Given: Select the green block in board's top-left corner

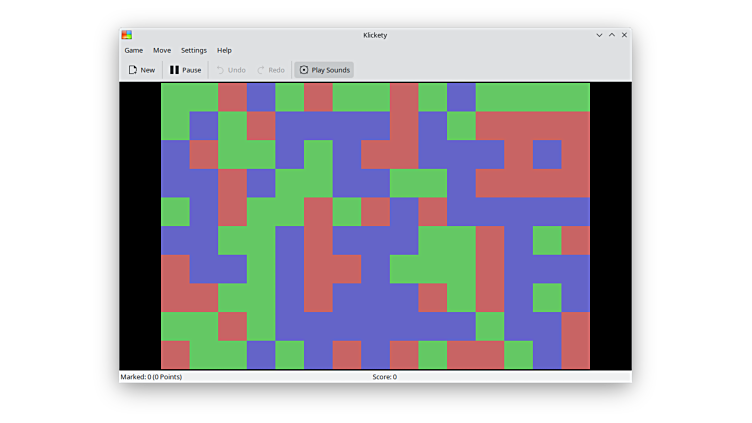Looking at the screenshot, I should pyautogui.click(x=175, y=97).
